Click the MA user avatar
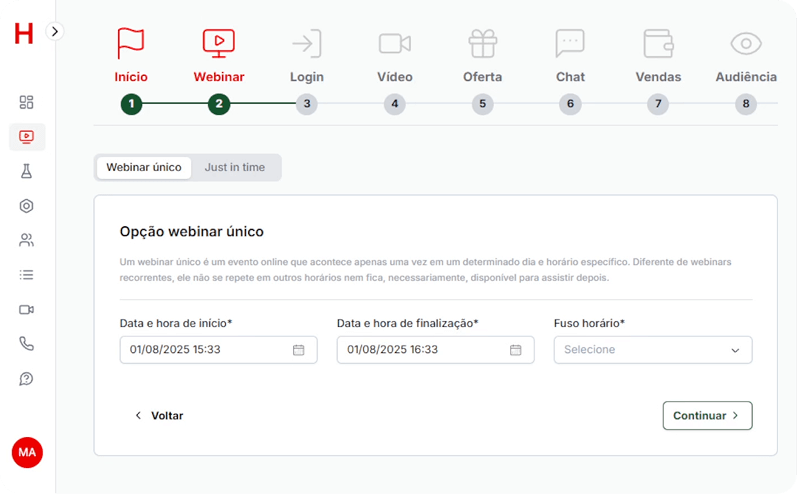Viewport: 797px width, 494px height. [x=27, y=452]
